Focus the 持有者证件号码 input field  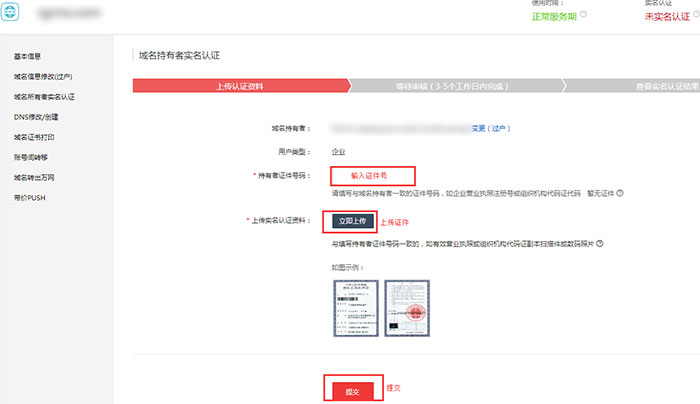click(x=368, y=175)
